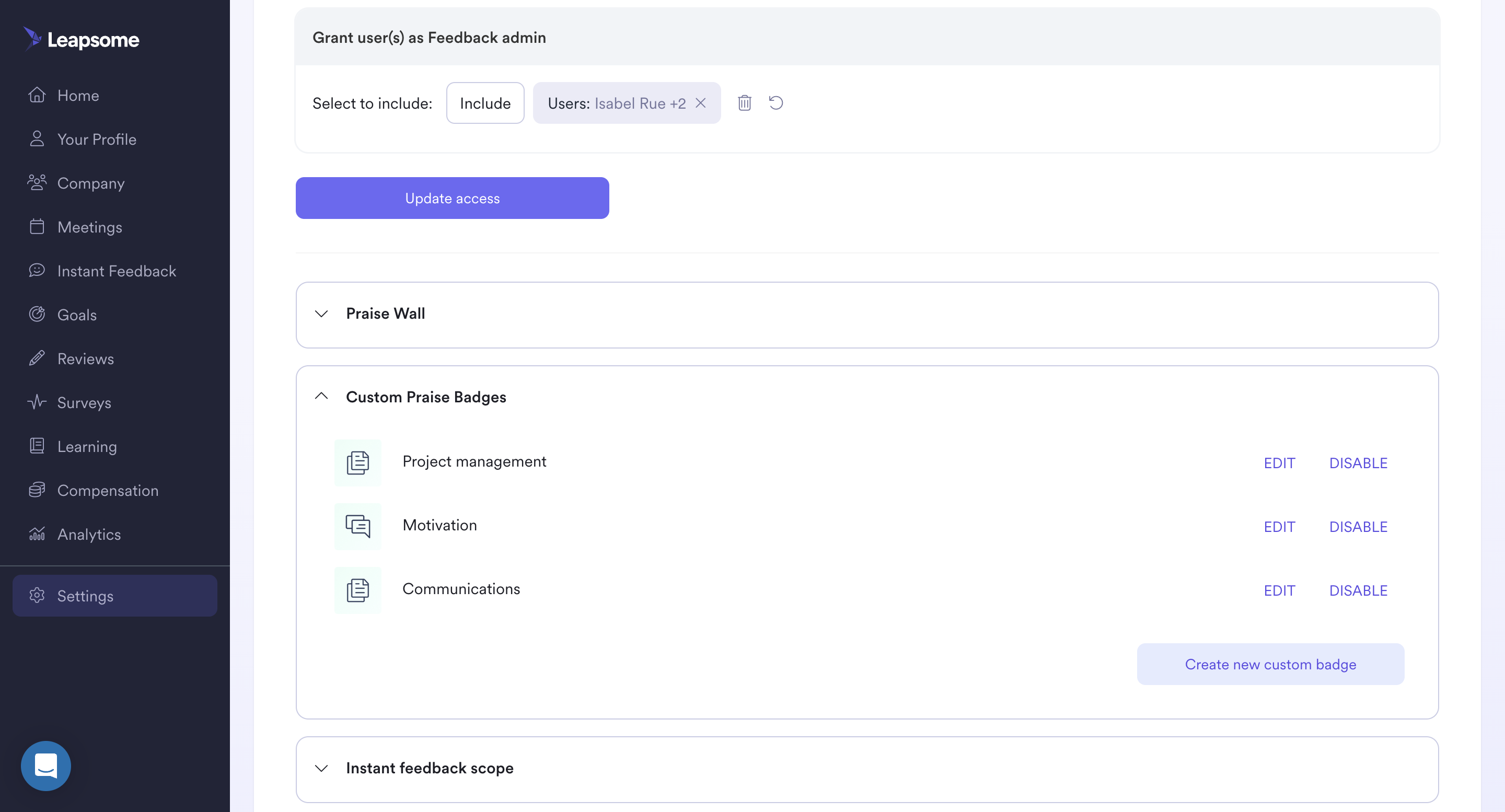Click the Custom Praise Badges heading

click(x=426, y=397)
